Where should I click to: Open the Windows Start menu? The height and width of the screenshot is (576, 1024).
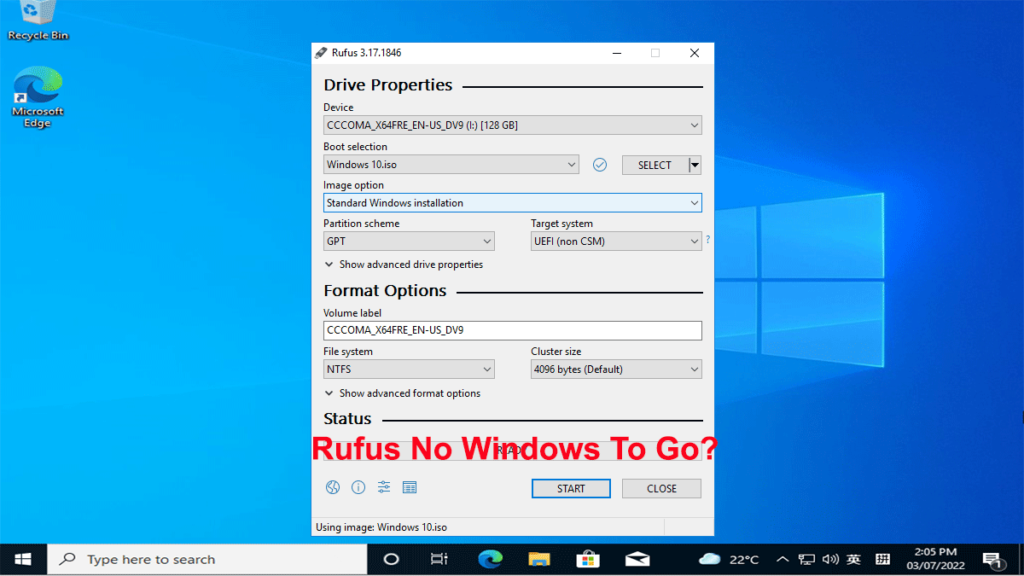click(23, 560)
